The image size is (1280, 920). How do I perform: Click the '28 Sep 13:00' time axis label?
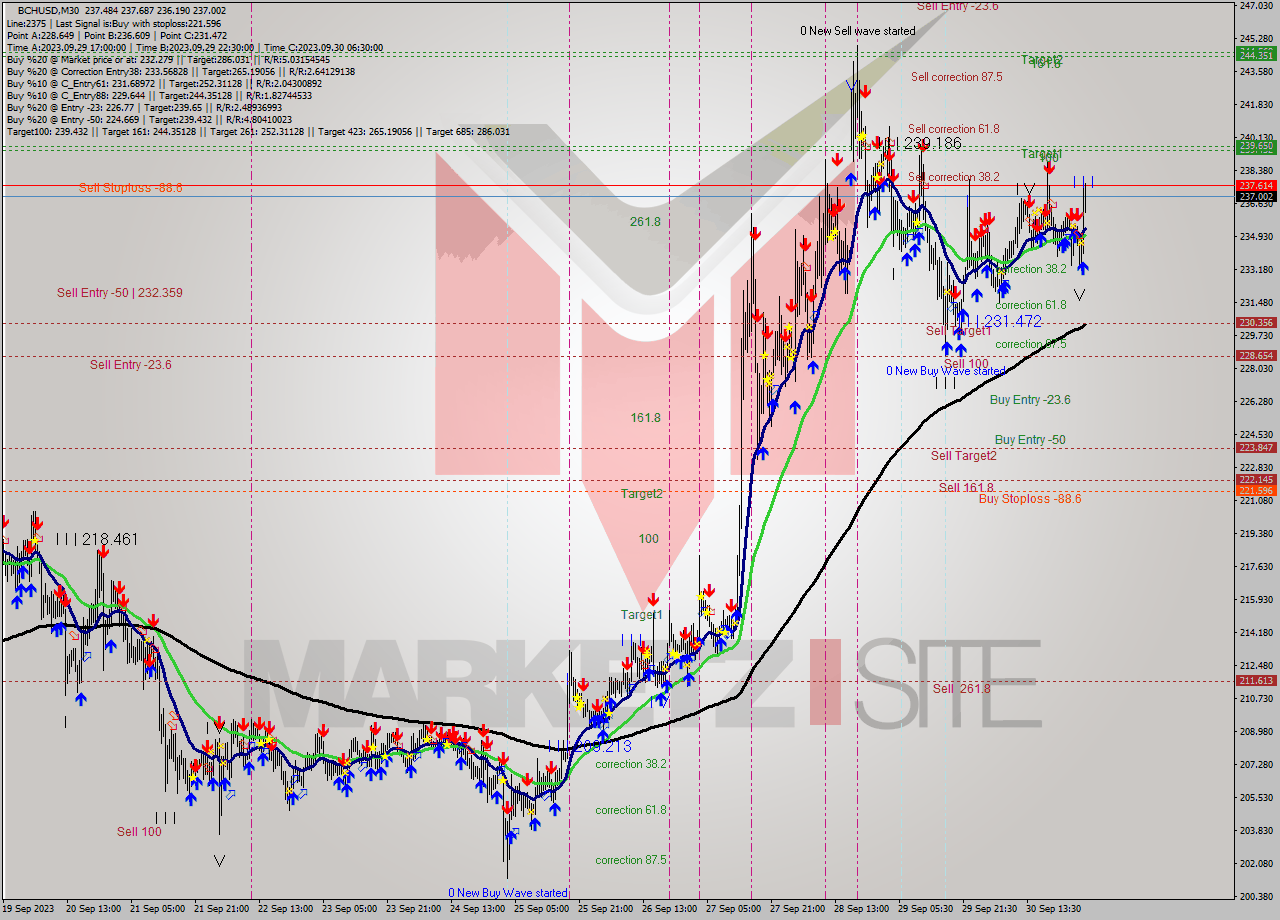[x=862, y=909]
